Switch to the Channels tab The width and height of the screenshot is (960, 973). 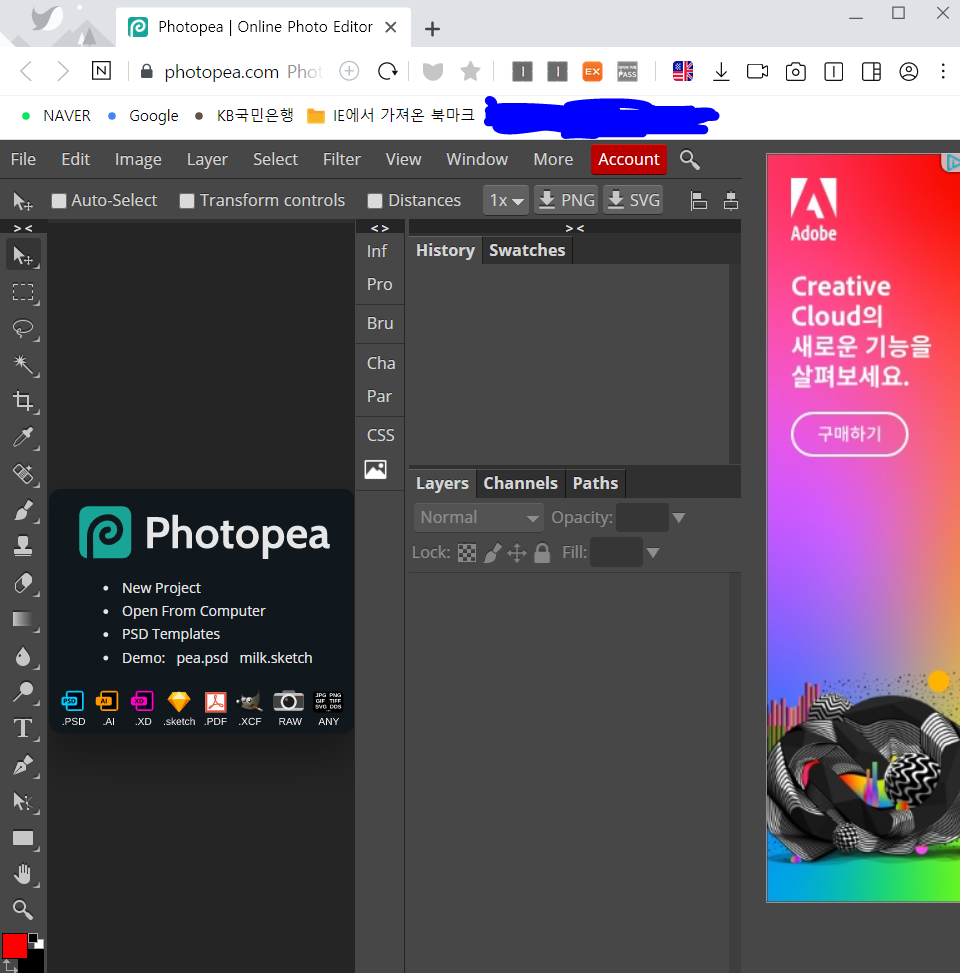(x=520, y=483)
